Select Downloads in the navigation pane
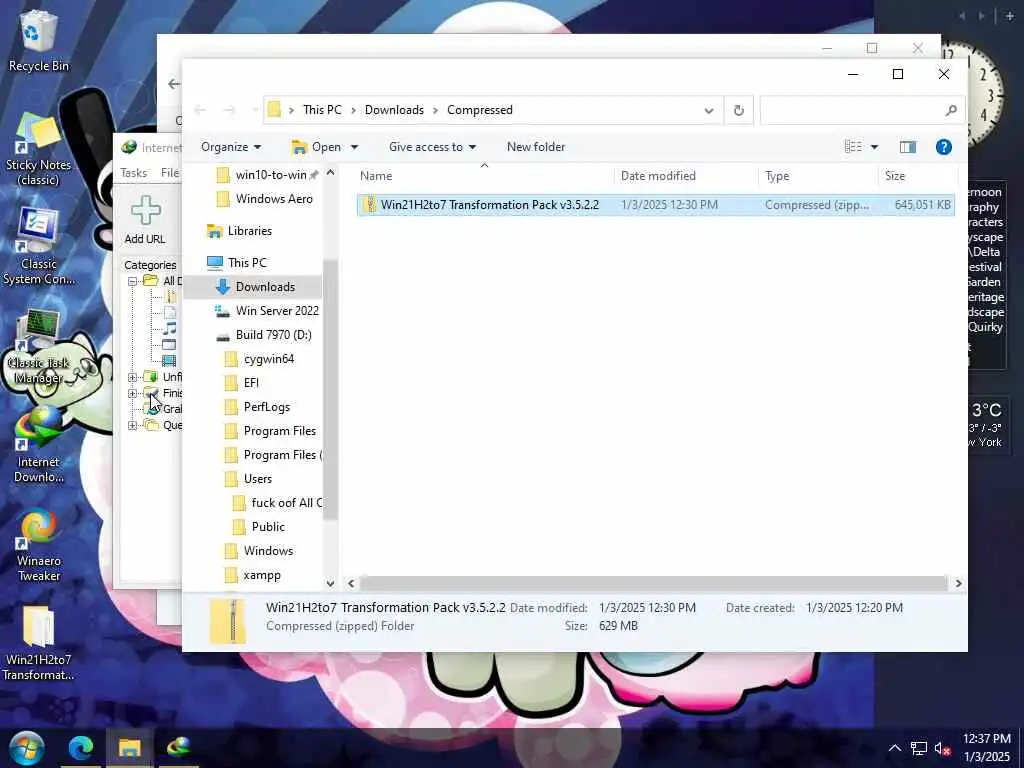 pos(253,287)
